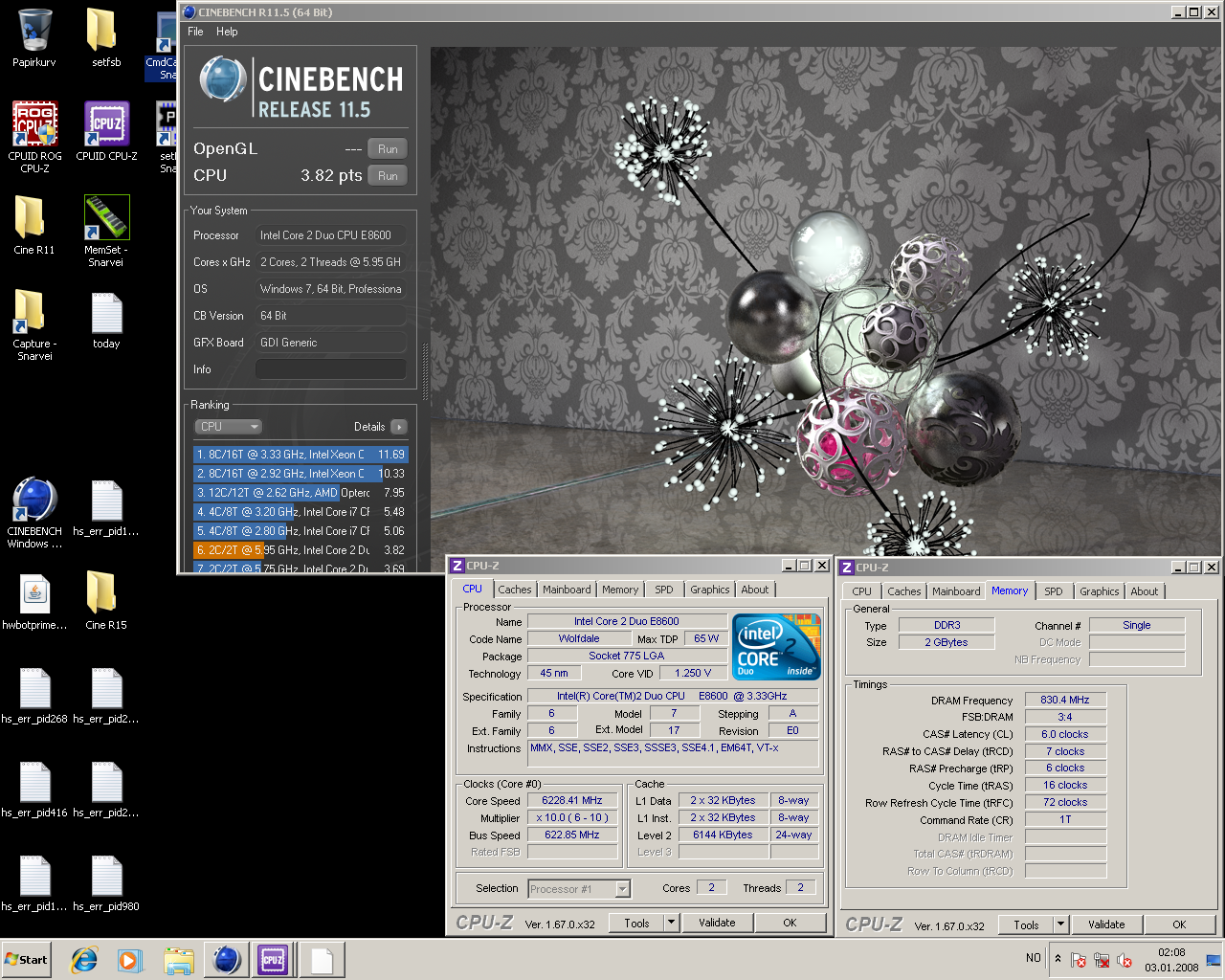
Task: Switch to Mainboard tab in left CPU-Z window
Action: pos(567,590)
